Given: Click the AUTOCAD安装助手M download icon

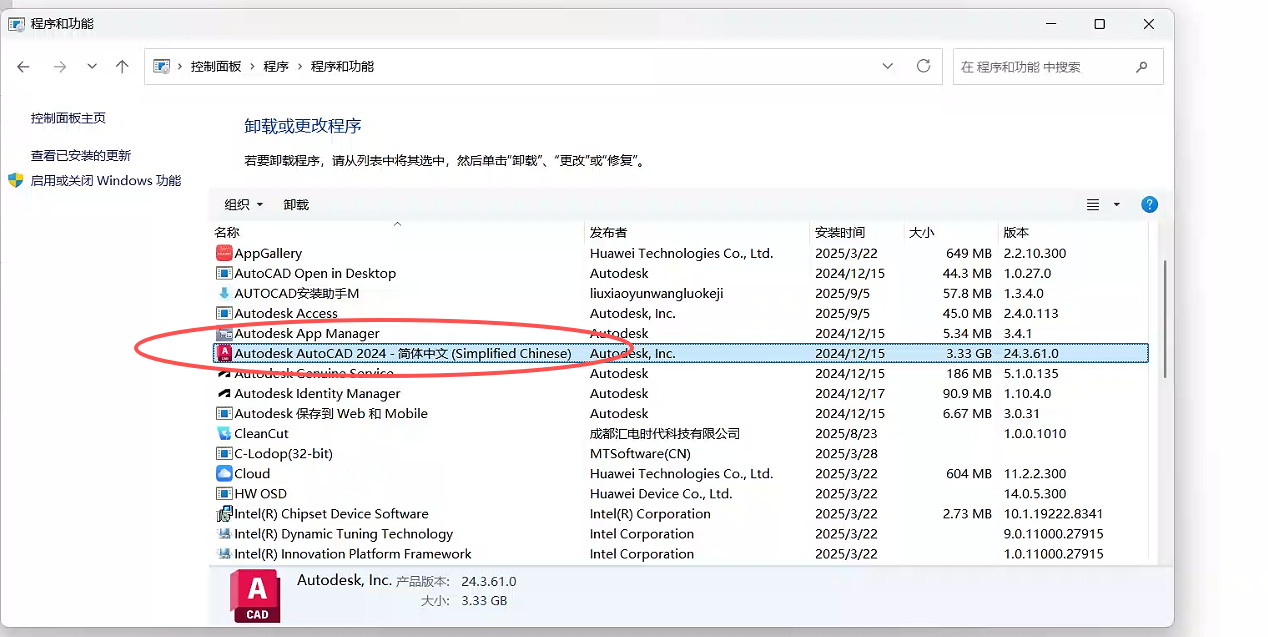Looking at the screenshot, I should pos(224,293).
